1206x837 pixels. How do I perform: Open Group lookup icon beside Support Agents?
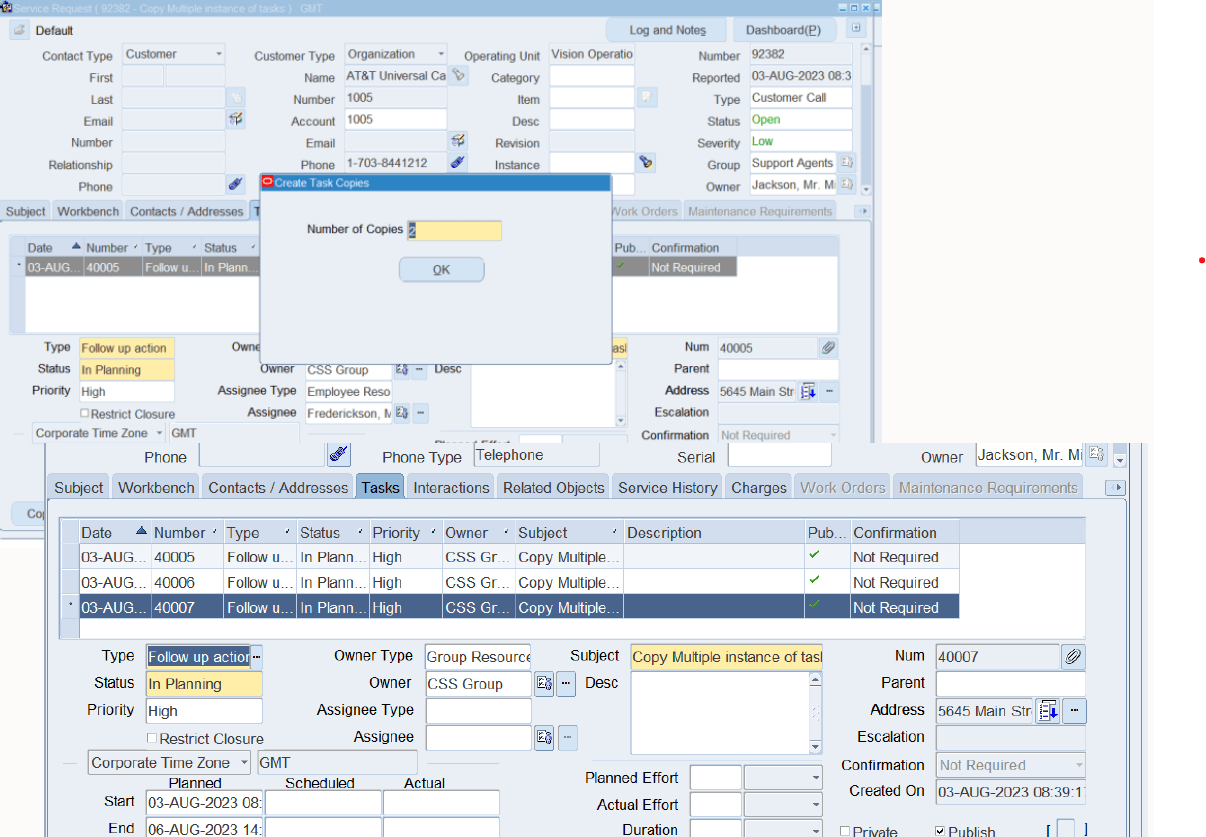pyautogui.click(x=846, y=163)
